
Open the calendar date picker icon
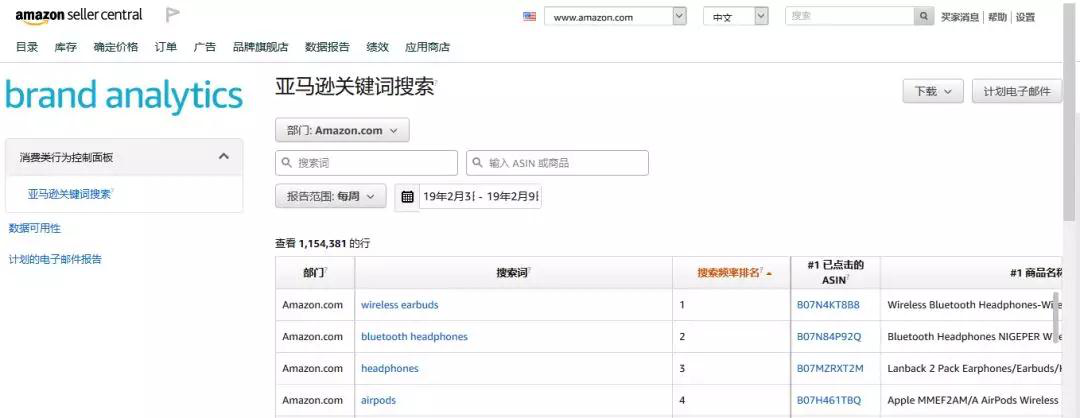407,196
